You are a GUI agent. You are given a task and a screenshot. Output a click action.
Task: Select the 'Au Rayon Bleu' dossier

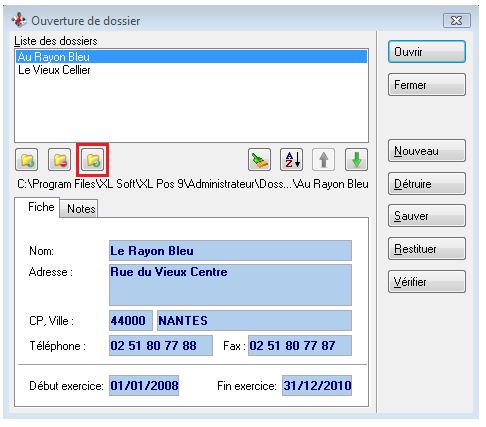click(192, 57)
